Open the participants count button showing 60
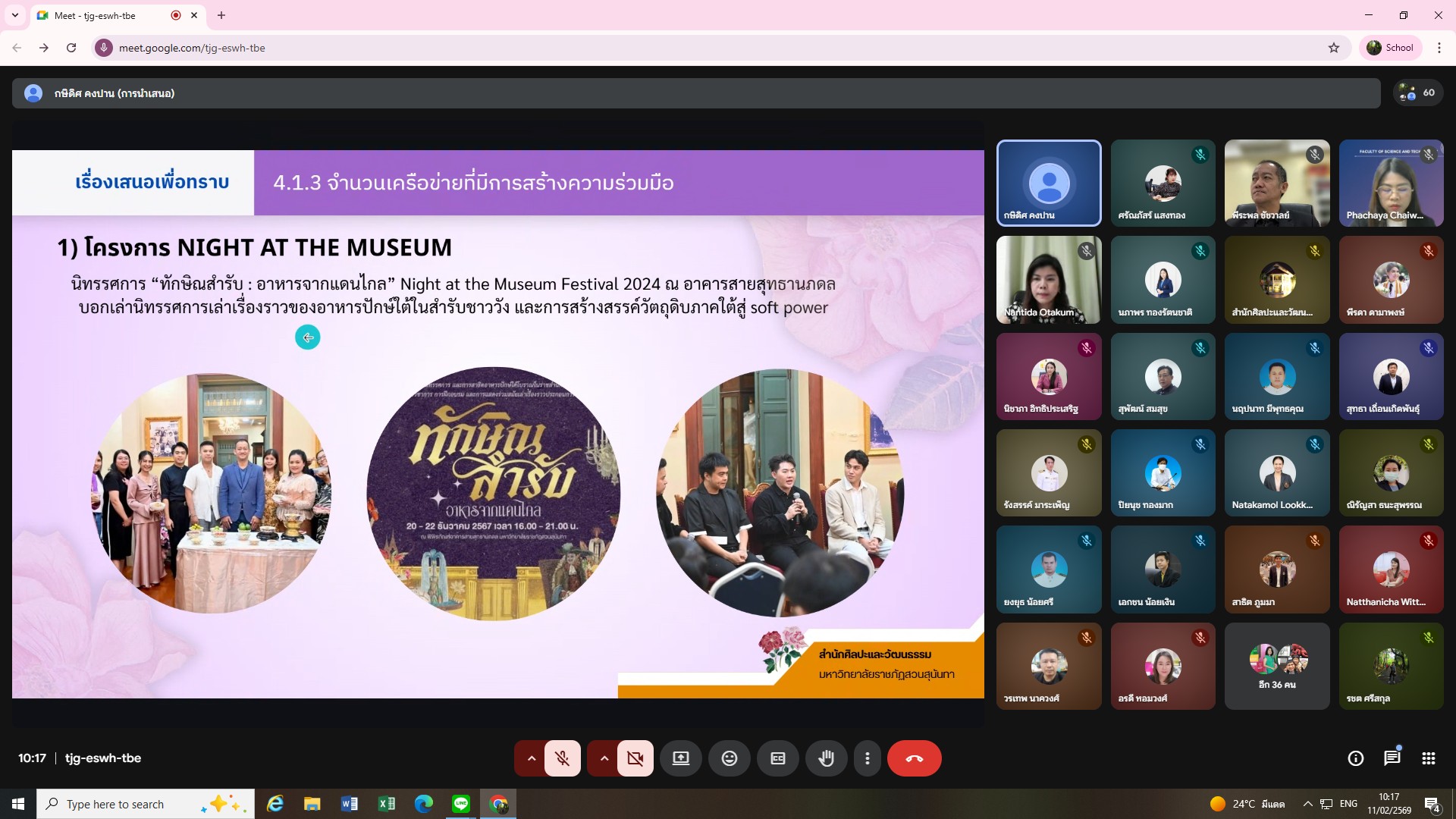Screen dimensions: 1456x819 pos(1417,93)
